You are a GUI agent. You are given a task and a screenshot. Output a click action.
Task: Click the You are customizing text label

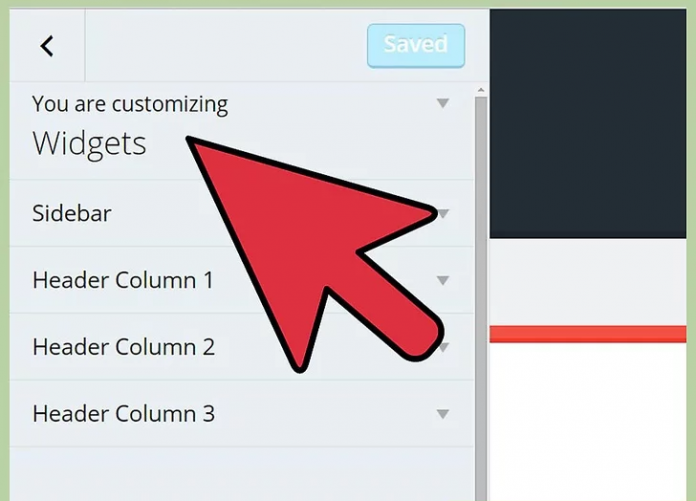(x=130, y=105)
